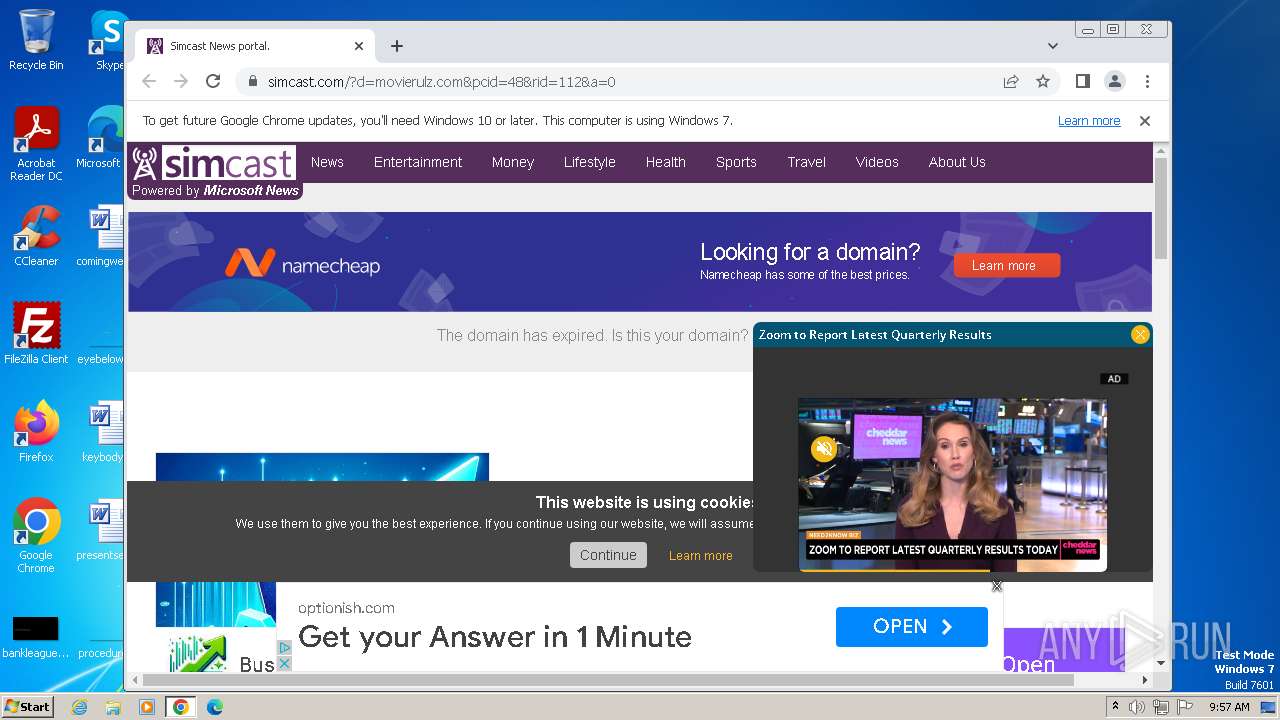This screenshot has height=720, width=1280.
Task: Open a new tab with the plus button
Action: pos(397,46)
